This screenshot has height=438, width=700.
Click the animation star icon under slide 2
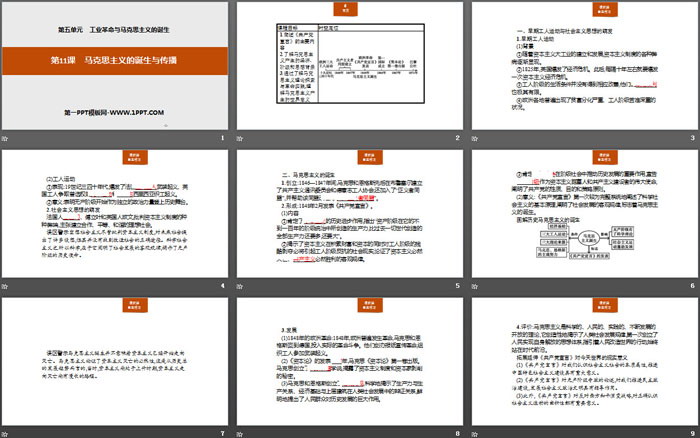coord(240,138)
